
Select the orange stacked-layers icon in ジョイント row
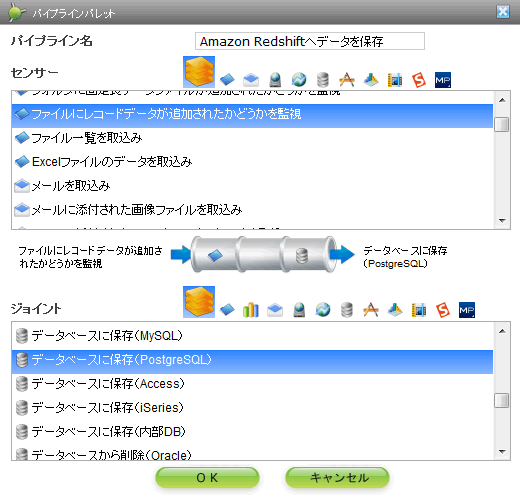tap(199, 302)
